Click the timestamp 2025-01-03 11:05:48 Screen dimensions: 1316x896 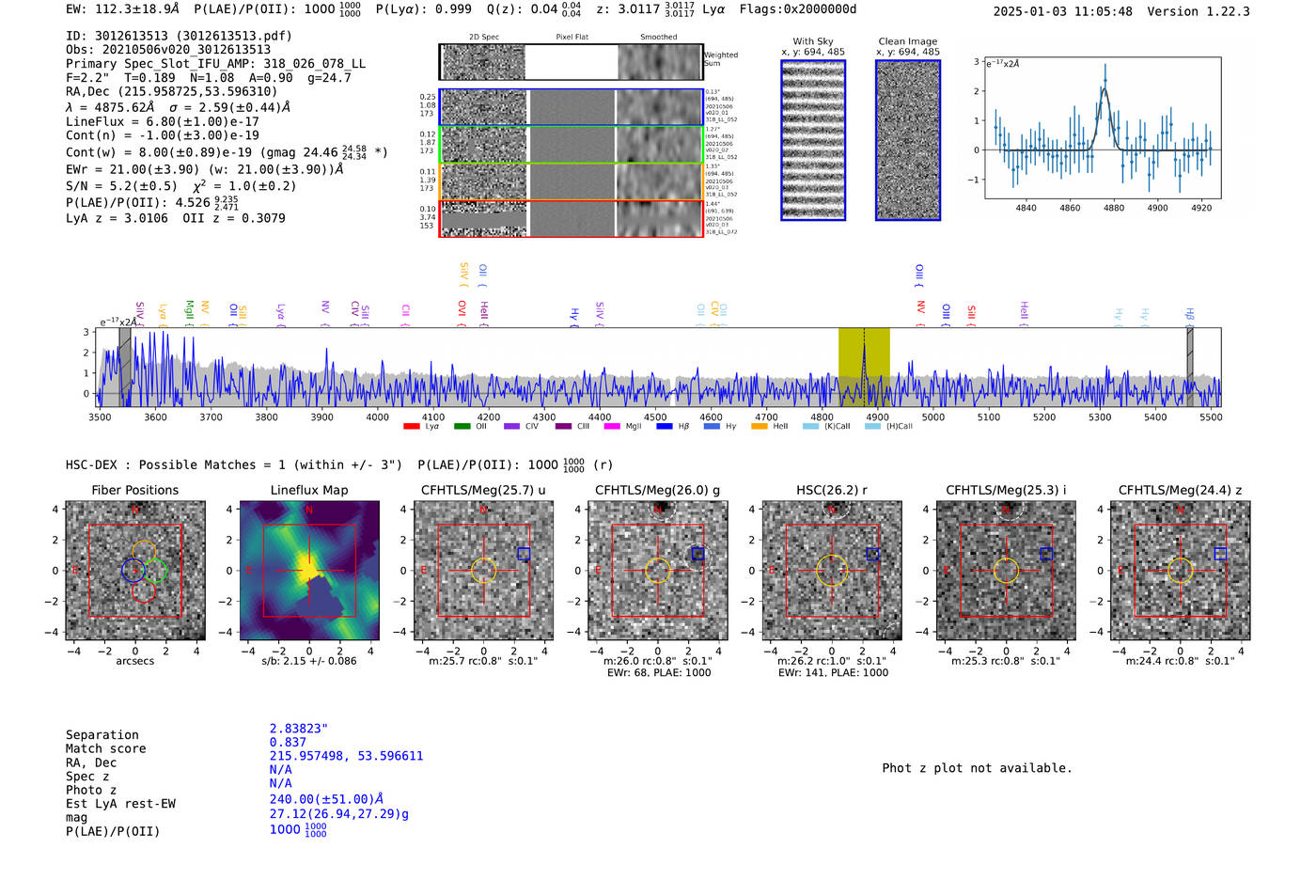coord(1063,11)
